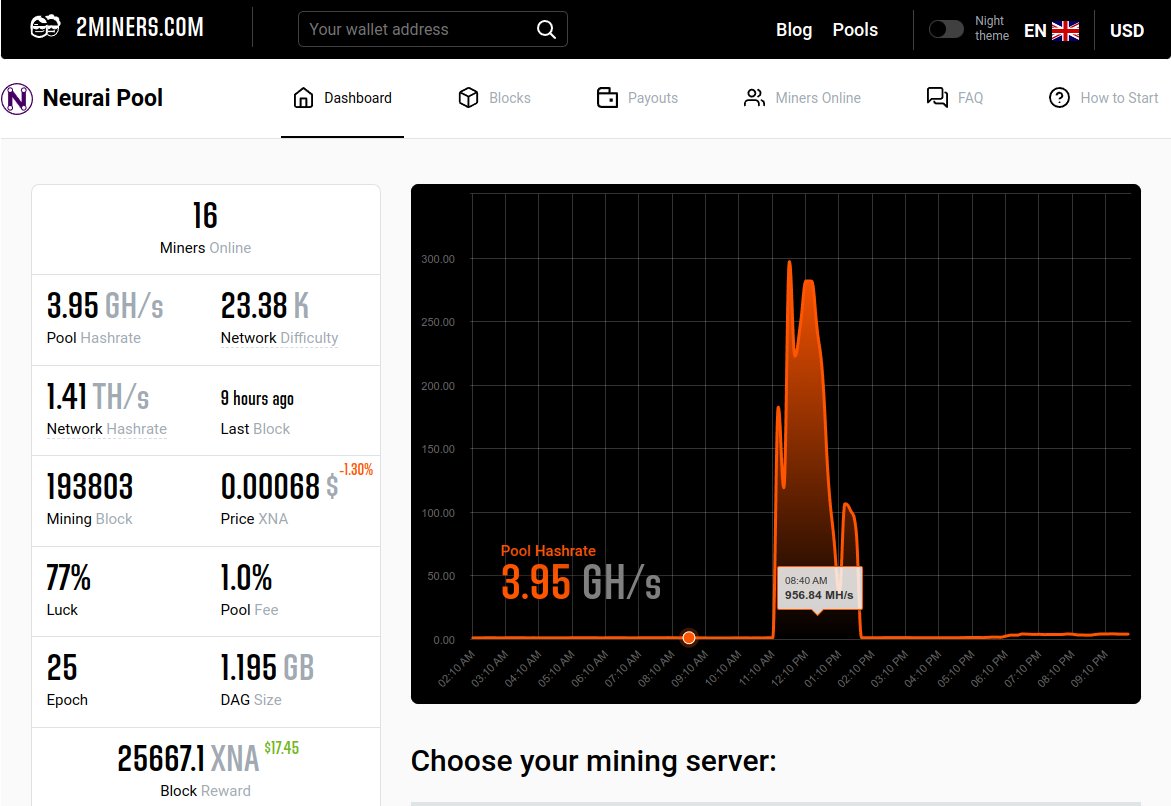Click the UK flag icon
This screenshot has height=806, width=1171.
pos(1065,31)
